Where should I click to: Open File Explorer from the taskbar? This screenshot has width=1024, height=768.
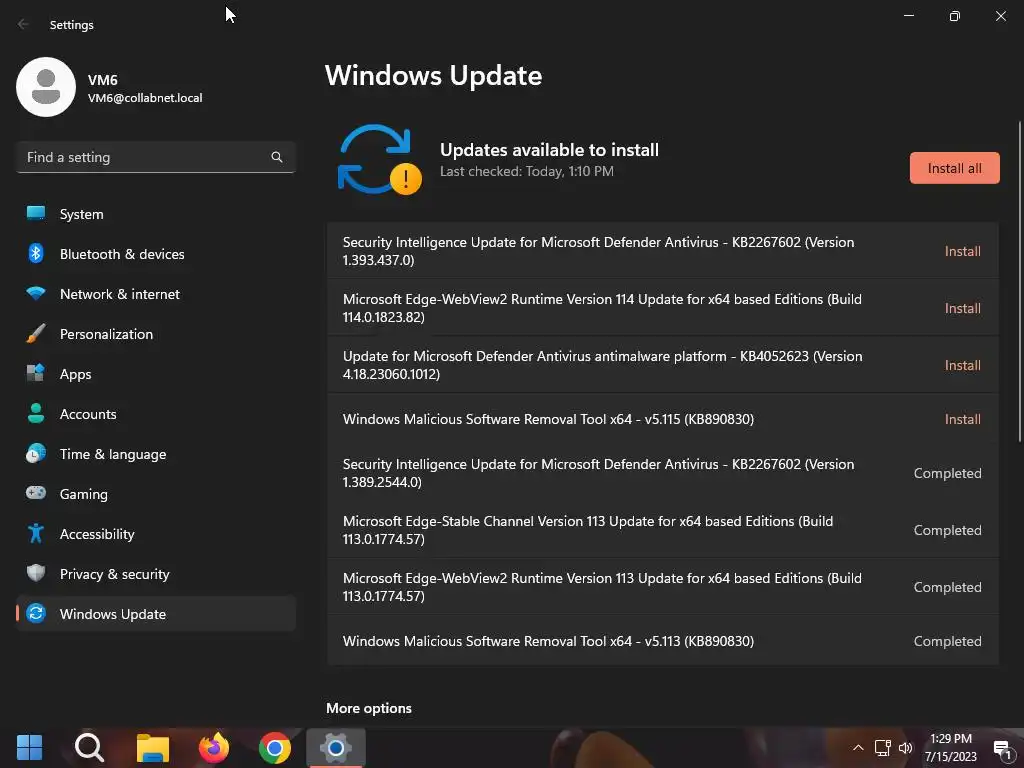[153, 748]
